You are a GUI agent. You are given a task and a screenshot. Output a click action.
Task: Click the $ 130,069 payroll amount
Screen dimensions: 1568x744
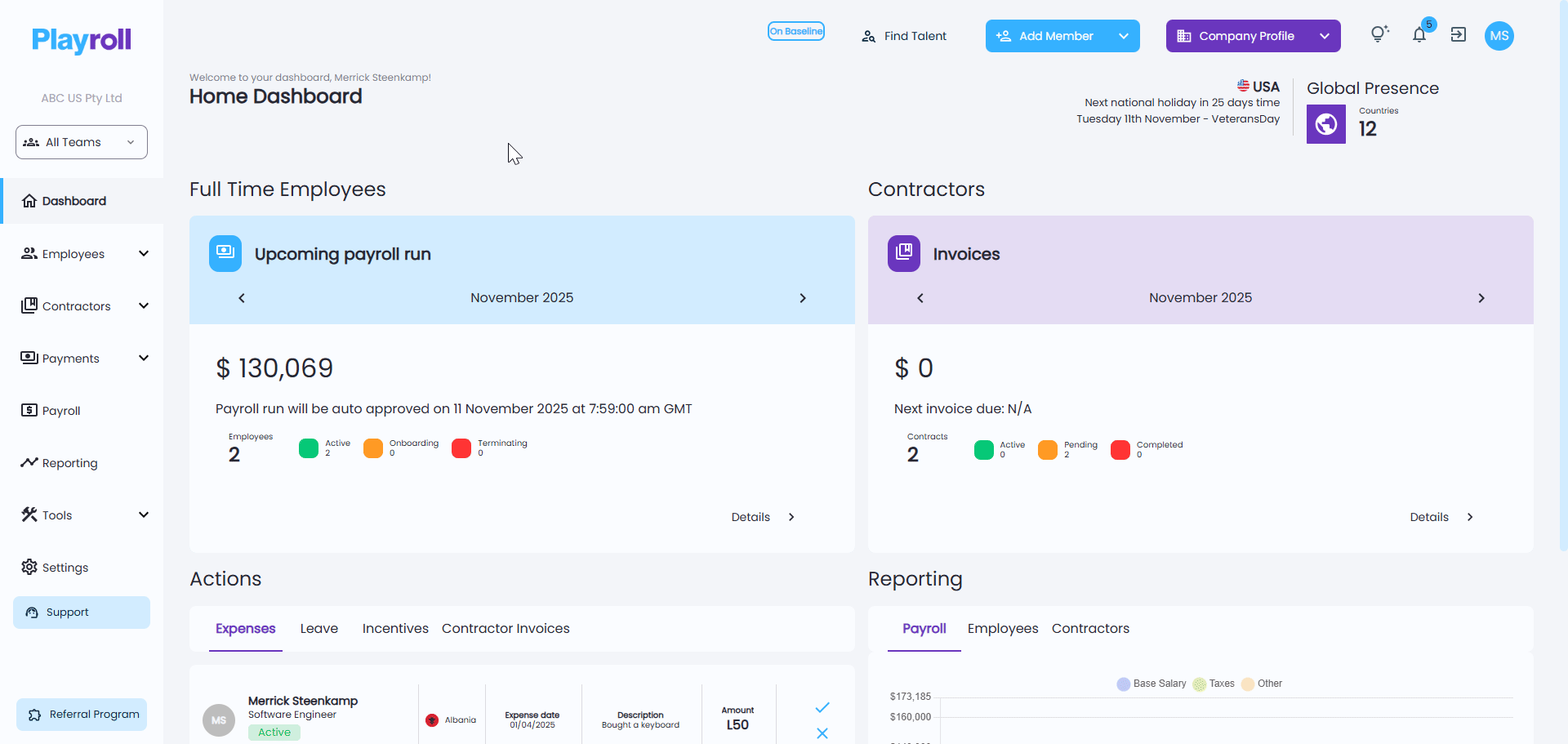[274, 368]
